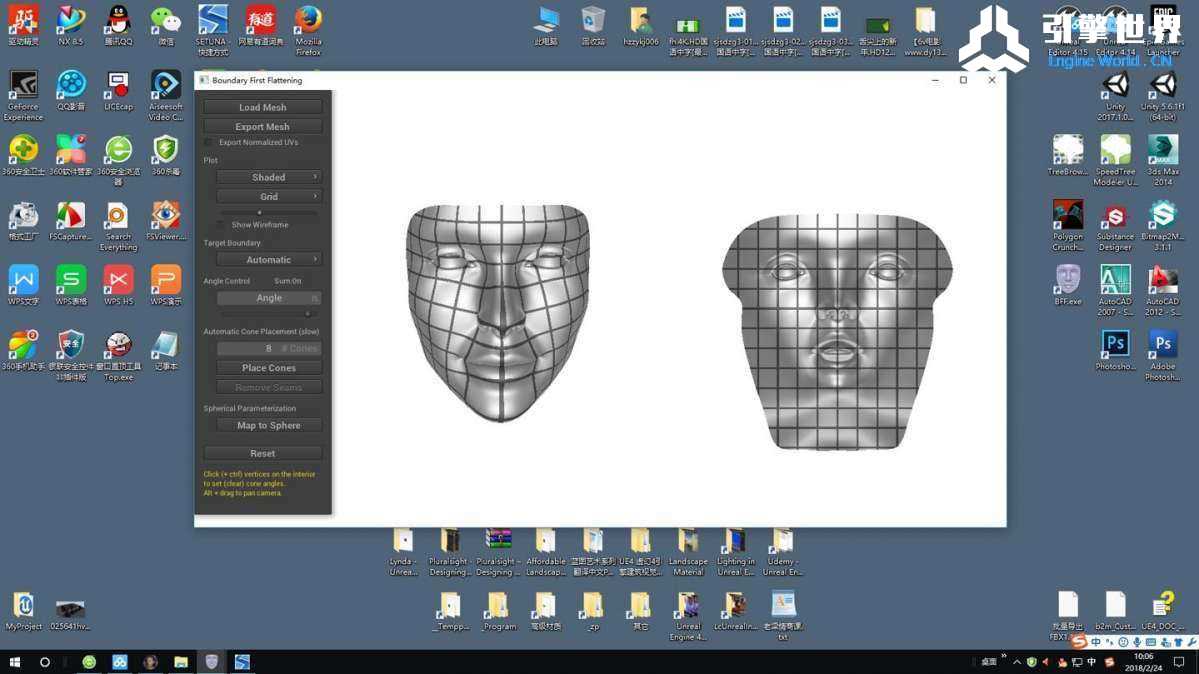Open File Explorer from the taskbar

pyautogui.click(x=180, y=662)
